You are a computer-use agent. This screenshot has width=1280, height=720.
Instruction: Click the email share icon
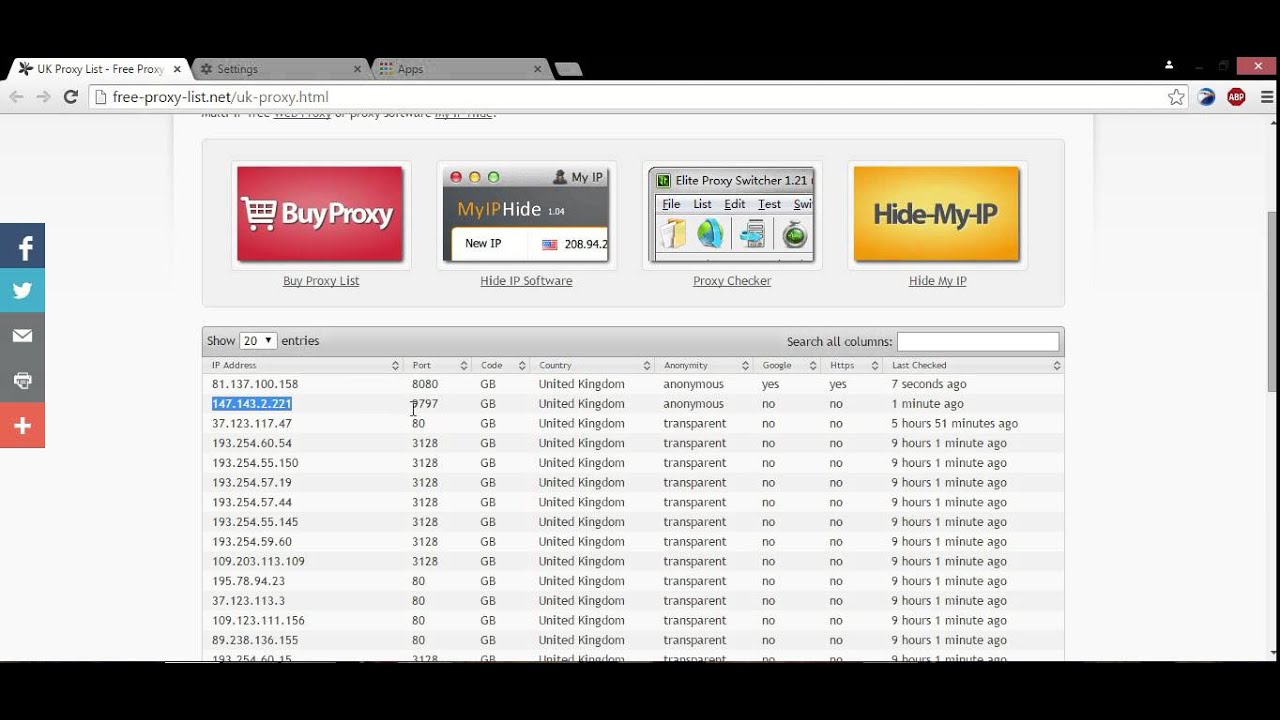[x=22, y=336]
